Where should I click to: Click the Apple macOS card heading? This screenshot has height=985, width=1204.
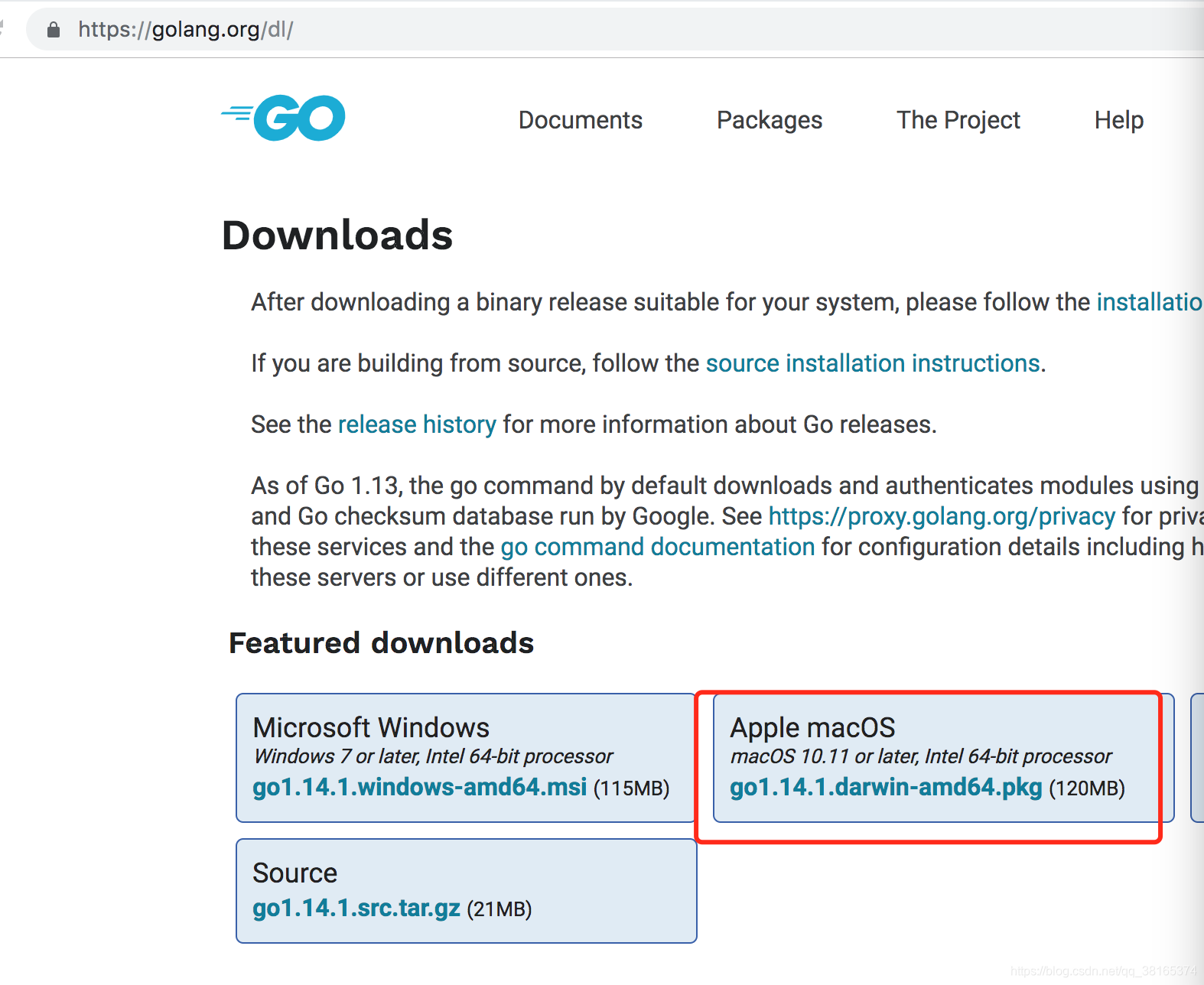(x=812, y=727)
